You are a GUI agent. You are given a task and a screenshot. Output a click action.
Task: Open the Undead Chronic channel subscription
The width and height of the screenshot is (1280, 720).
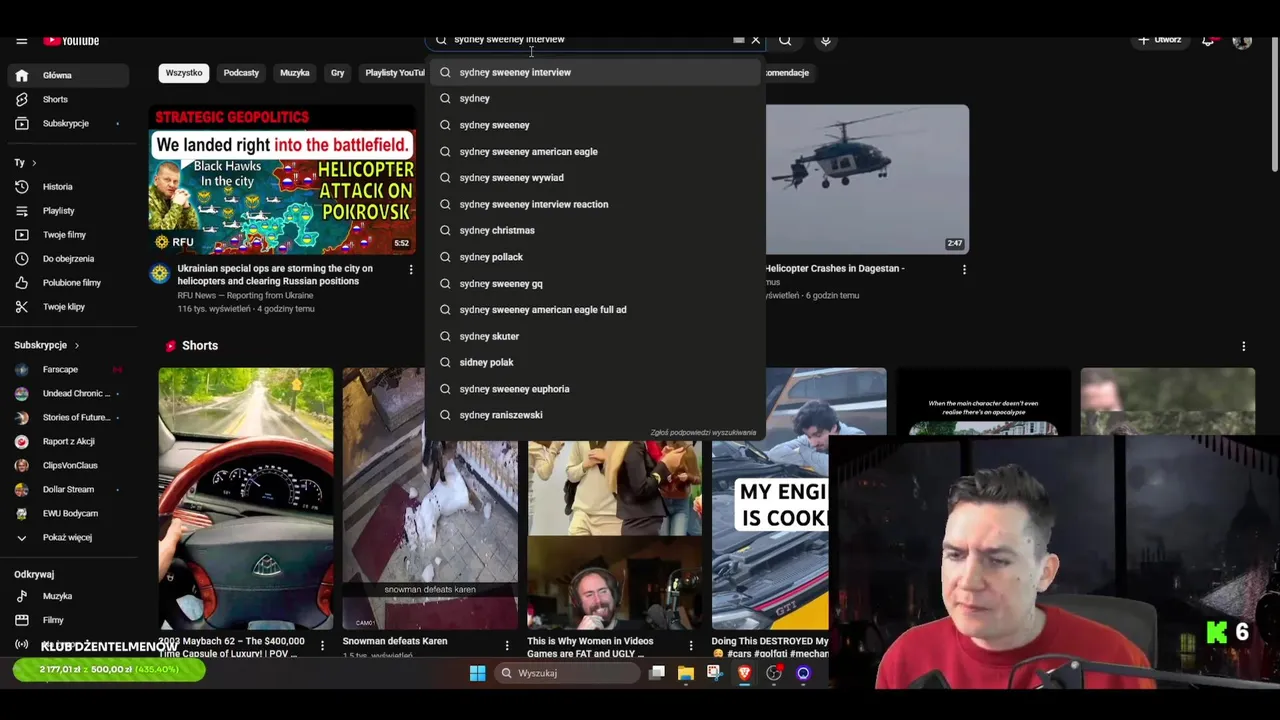[68, 393]
